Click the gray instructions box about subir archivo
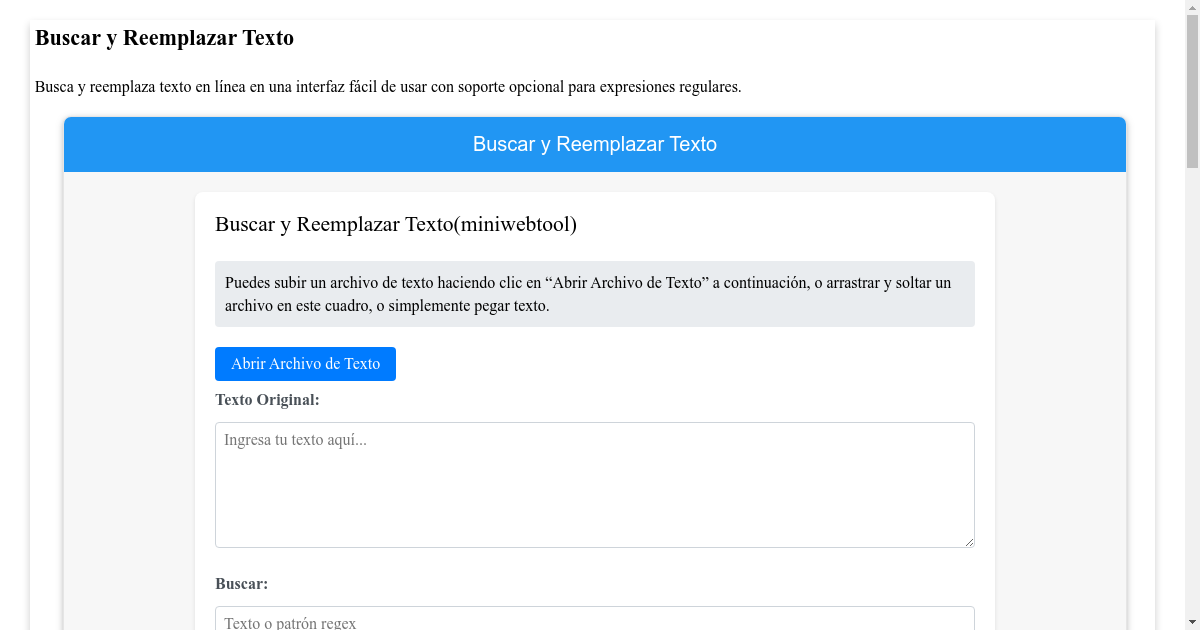 pyautogui.click(x=595, y=294)
